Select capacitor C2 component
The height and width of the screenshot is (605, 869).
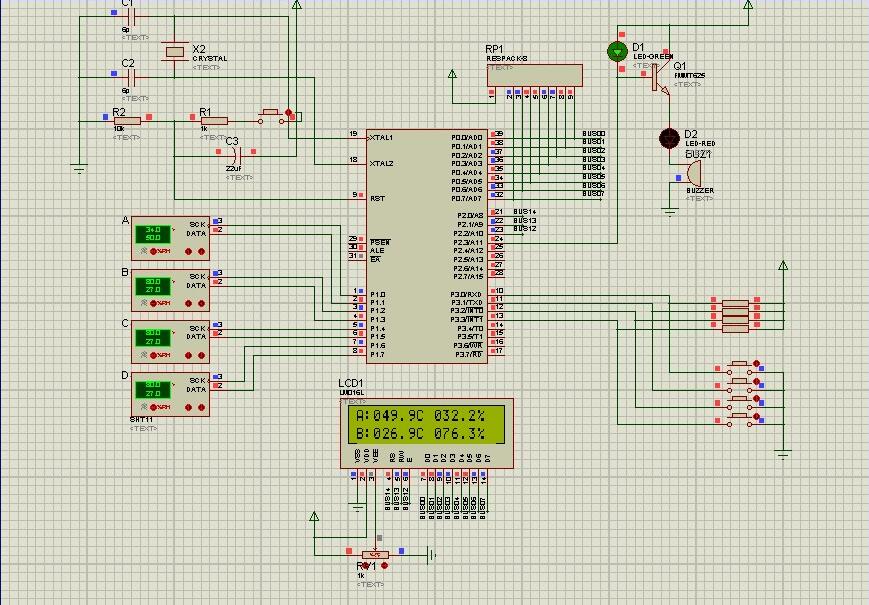click(131, 76)
